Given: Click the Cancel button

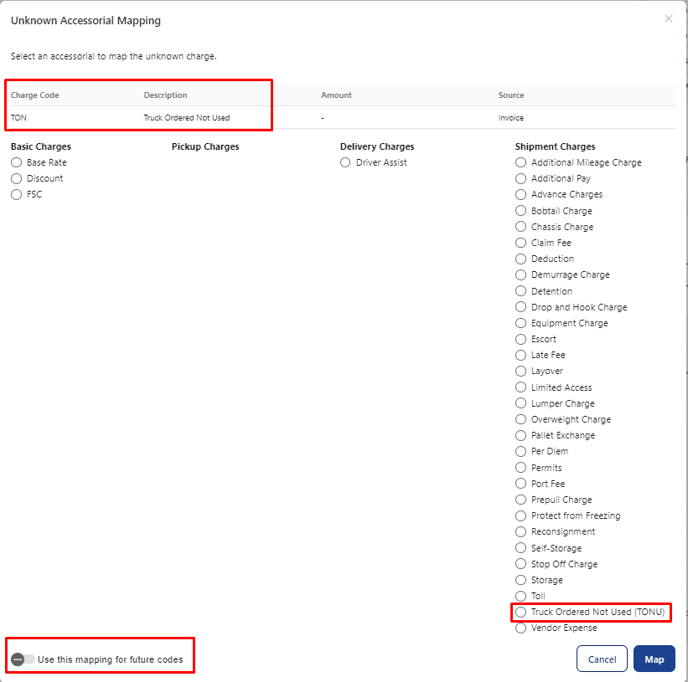Looking at the screenshot, I should pos(602,659).
